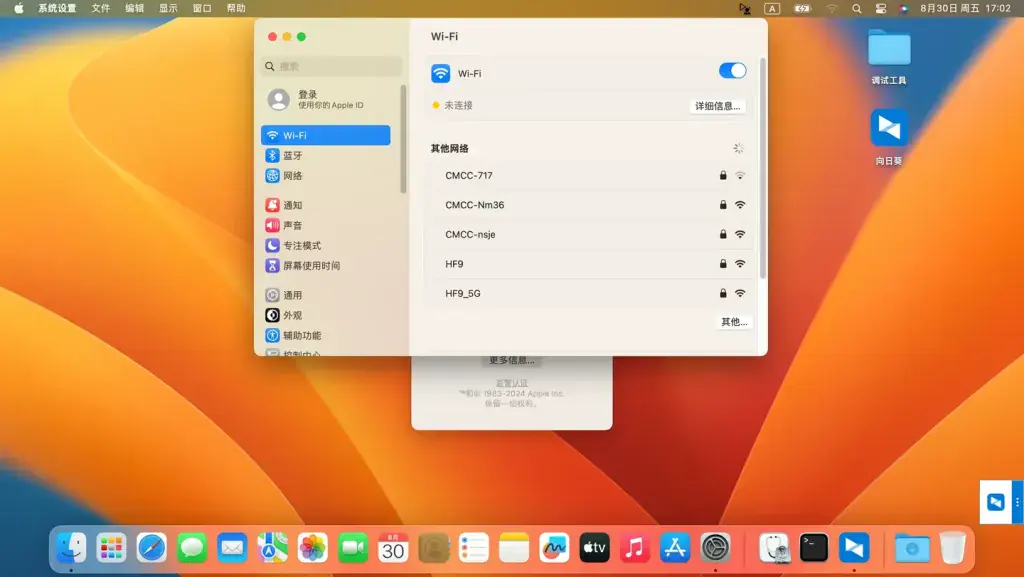Click lock icon on HF9_5G row
This screenshot has height=577, width=1024.
pyautogui.click(x=723, y=293)
